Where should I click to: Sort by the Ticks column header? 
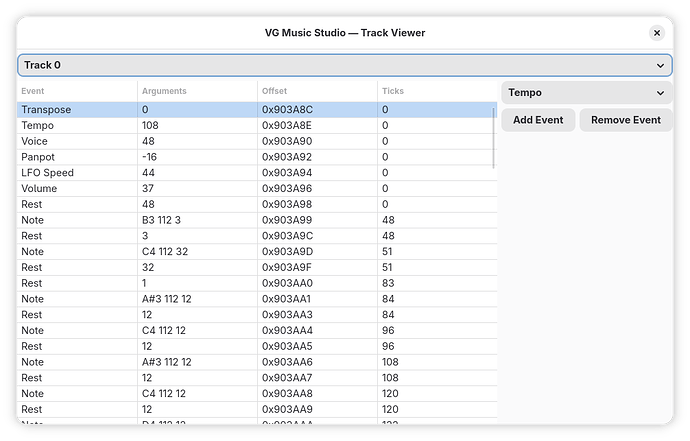click(x=437, y=91)
